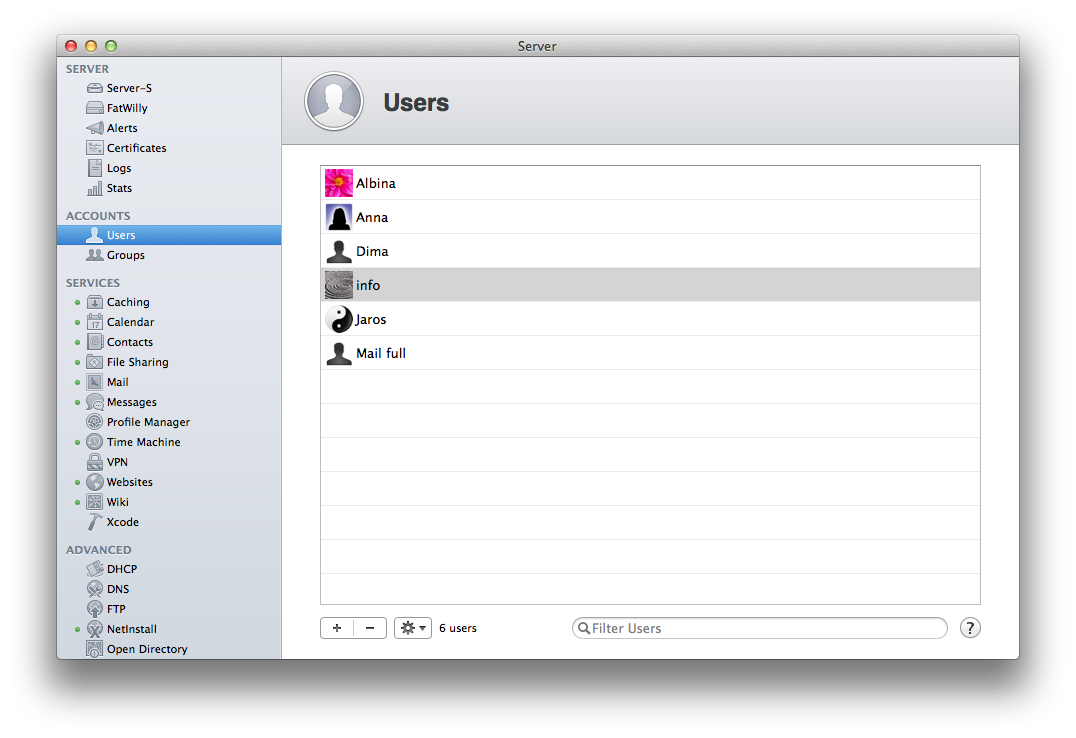Click the Open Directory label
1076x738 pixels.
pyautogui.click(x=147, y=649)
